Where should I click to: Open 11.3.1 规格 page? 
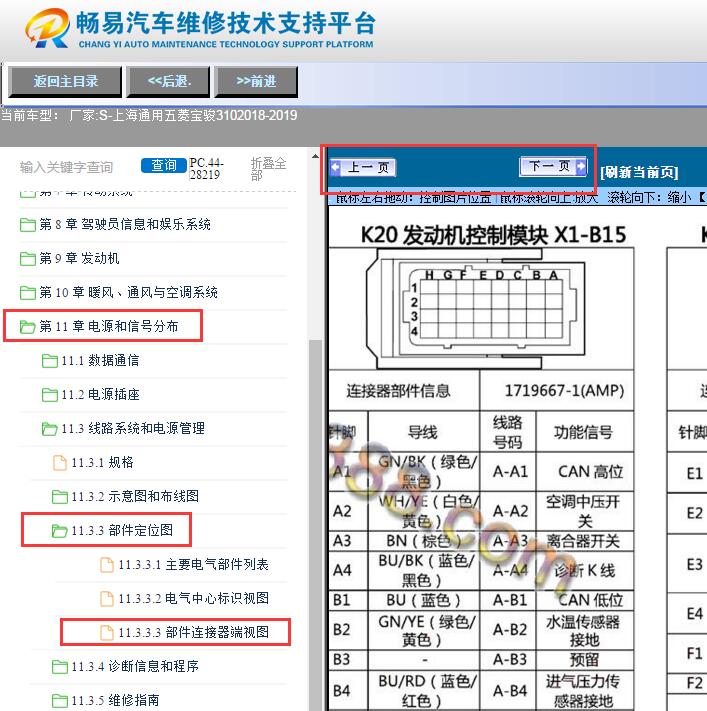pos(102,463)
